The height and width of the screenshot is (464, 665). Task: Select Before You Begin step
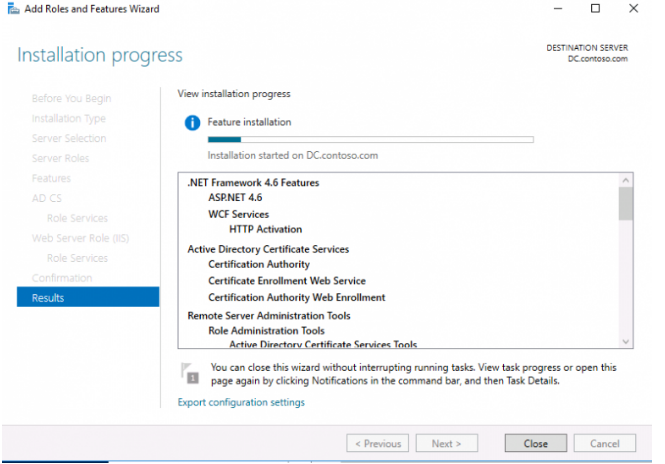pos(71,98)
